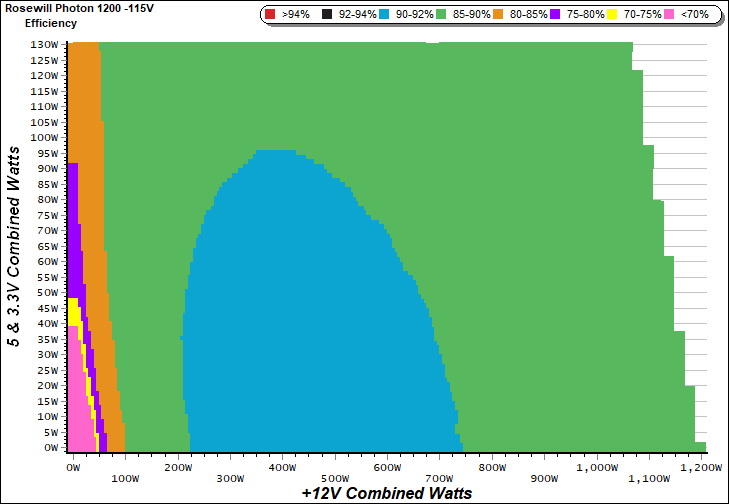This screenshot has width=729, height=504.
Task: Click the +12V Combined Watts axis label
Action: coord(386,493)
